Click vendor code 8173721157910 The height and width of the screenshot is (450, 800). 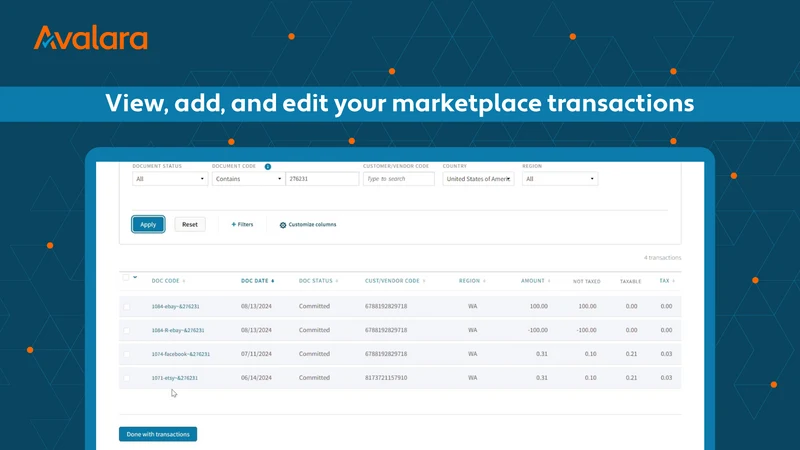click(386, 378)
